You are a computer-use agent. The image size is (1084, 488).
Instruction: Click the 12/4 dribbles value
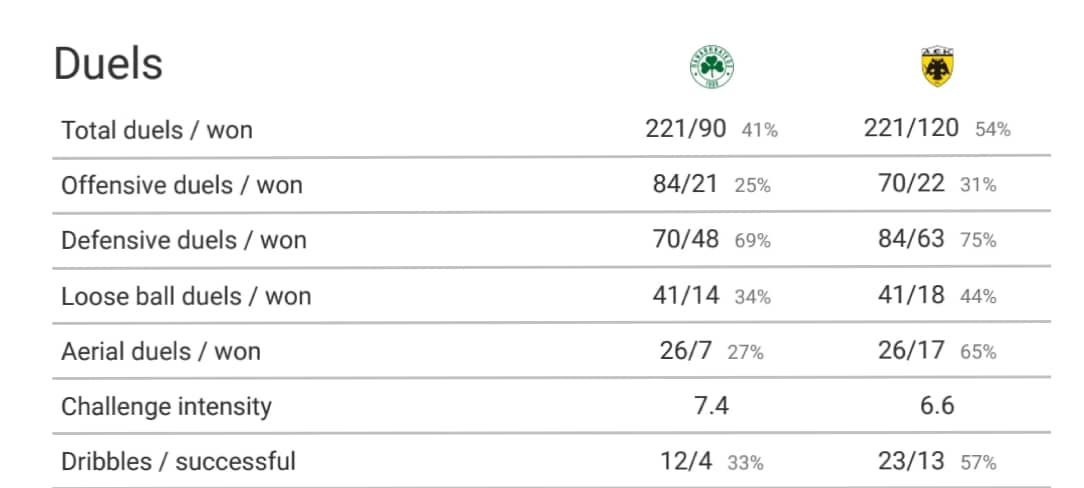tap(686, 461)
